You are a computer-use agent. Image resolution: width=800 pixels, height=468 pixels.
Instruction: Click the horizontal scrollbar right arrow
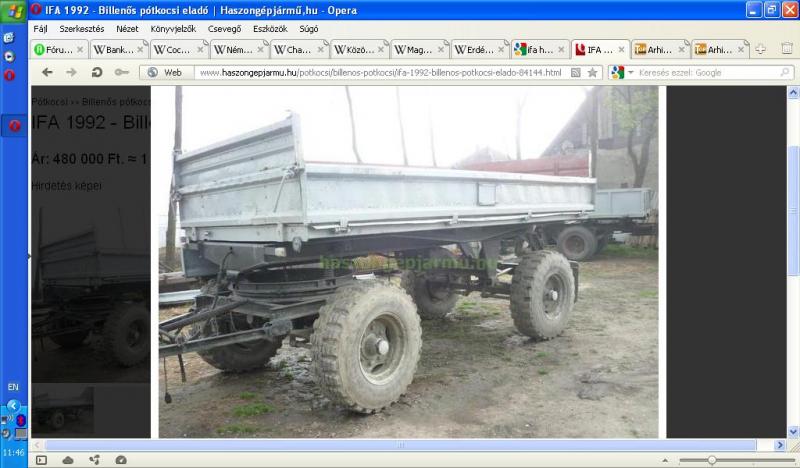click(780, 445)
